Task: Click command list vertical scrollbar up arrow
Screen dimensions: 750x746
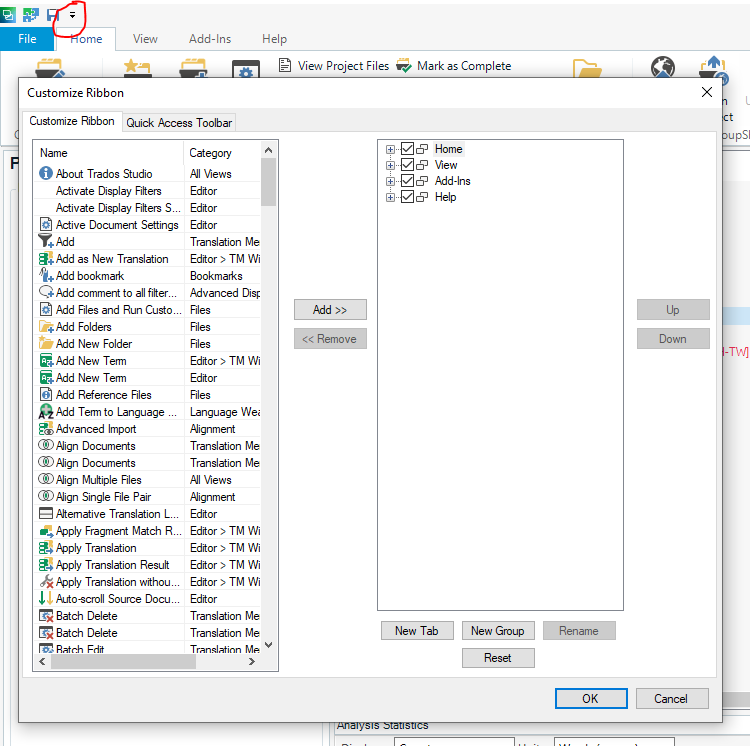Action: (x=268, y=150)
